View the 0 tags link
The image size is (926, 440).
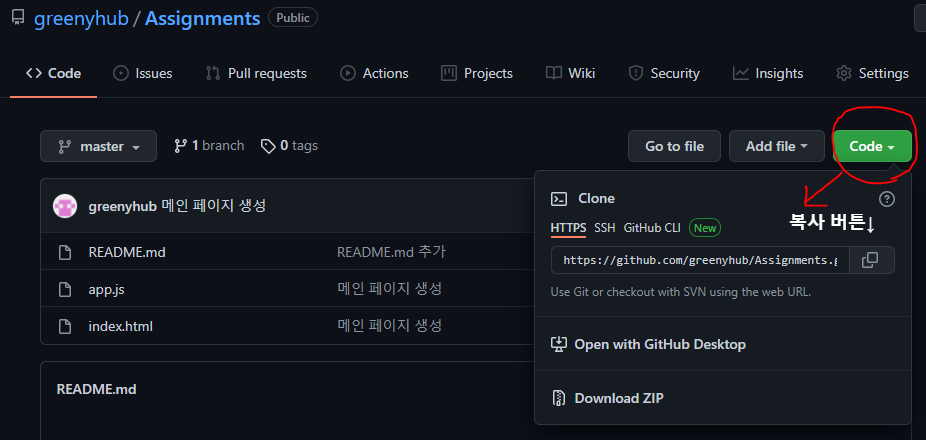click(289, 145)
